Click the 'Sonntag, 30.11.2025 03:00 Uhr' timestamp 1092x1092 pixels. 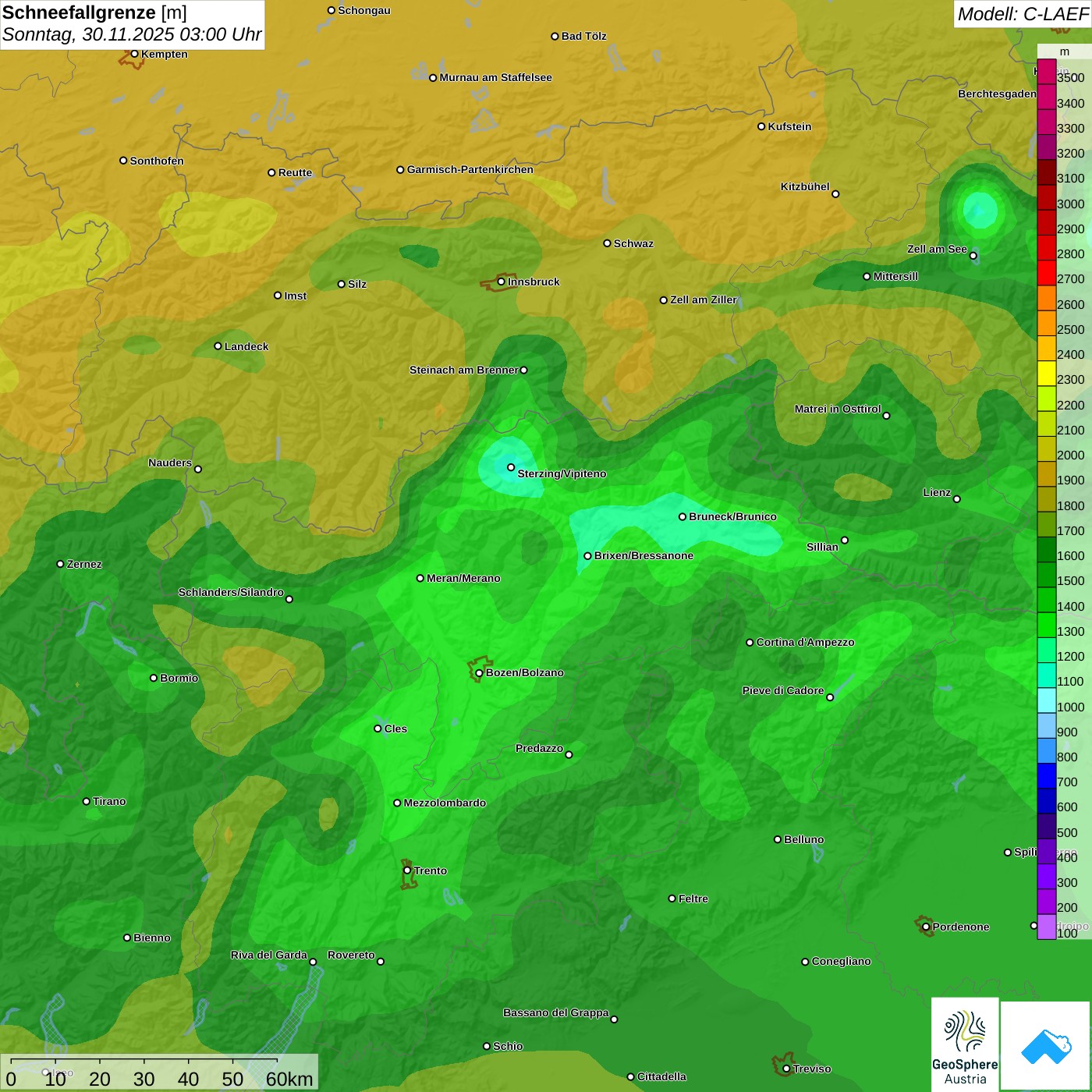pyautogui.click(x=132, y=35)
